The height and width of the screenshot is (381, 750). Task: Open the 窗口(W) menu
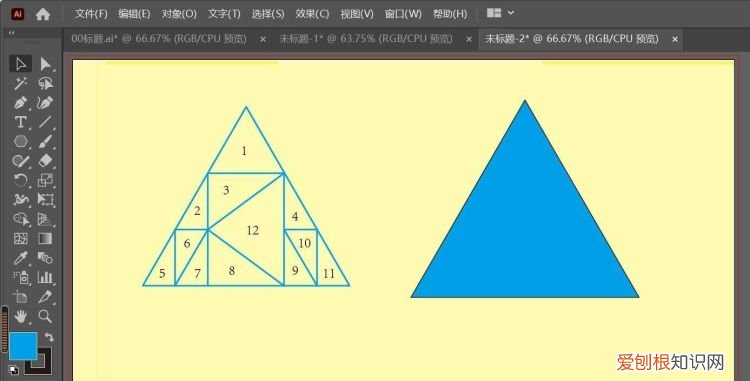pyautogui.click(x=403, y=14)
